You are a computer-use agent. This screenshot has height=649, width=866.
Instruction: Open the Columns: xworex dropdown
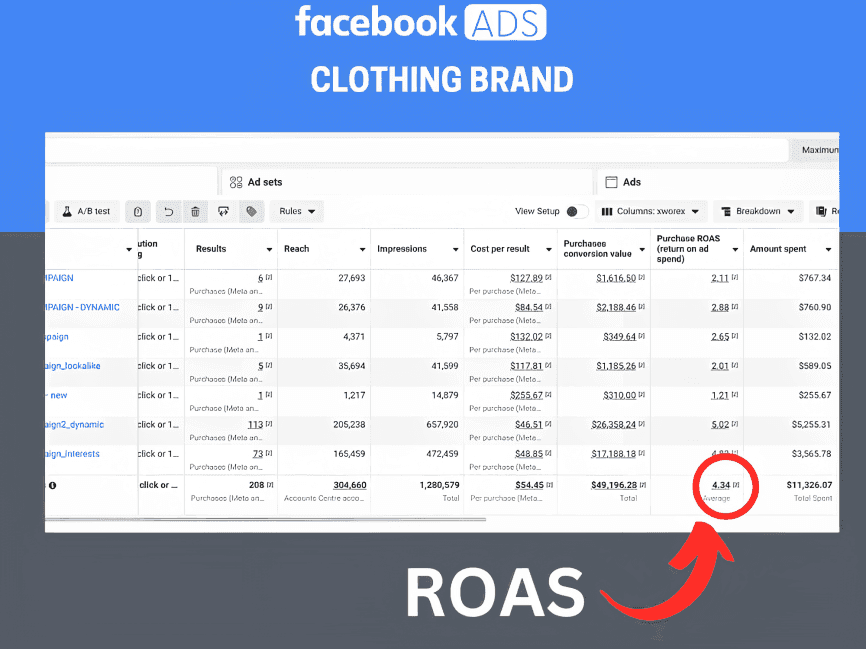[651, 211]
